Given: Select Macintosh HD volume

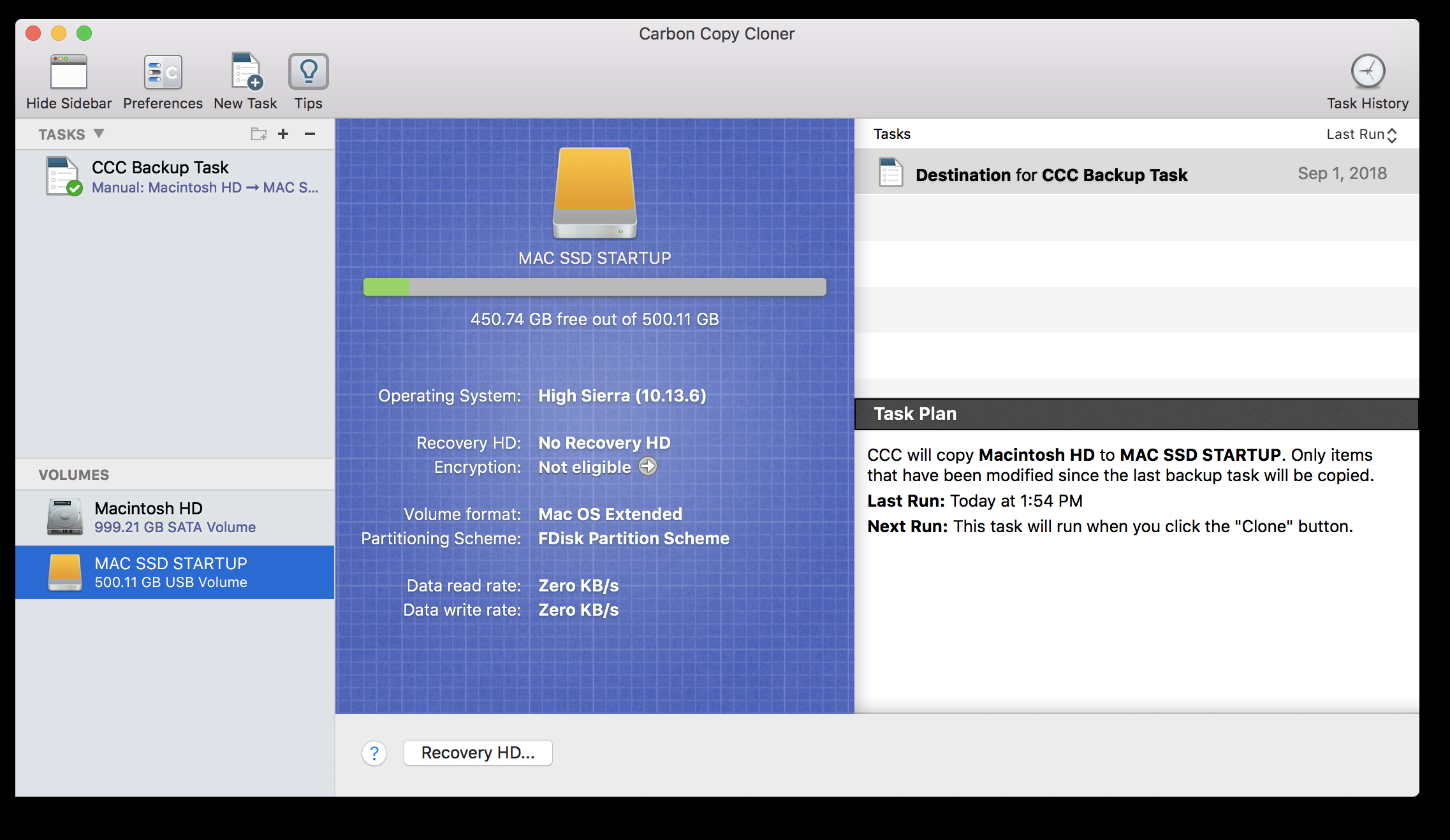Looking at the screenshot, I should coord(175,518).
